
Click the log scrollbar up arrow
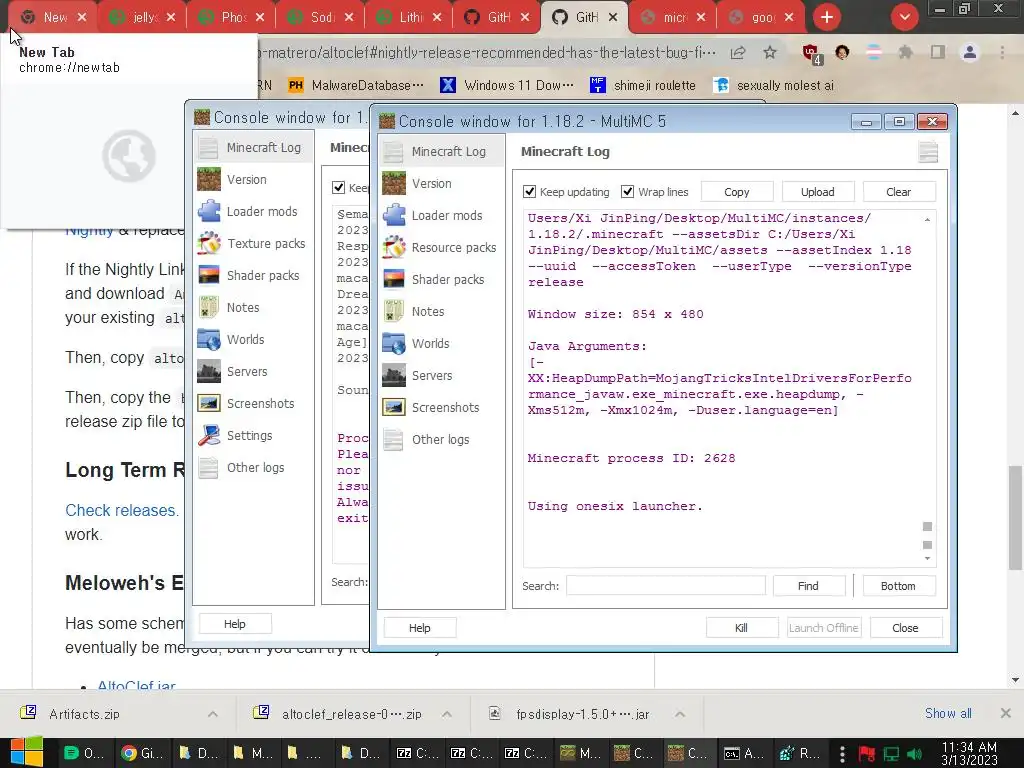click(927, 219)
